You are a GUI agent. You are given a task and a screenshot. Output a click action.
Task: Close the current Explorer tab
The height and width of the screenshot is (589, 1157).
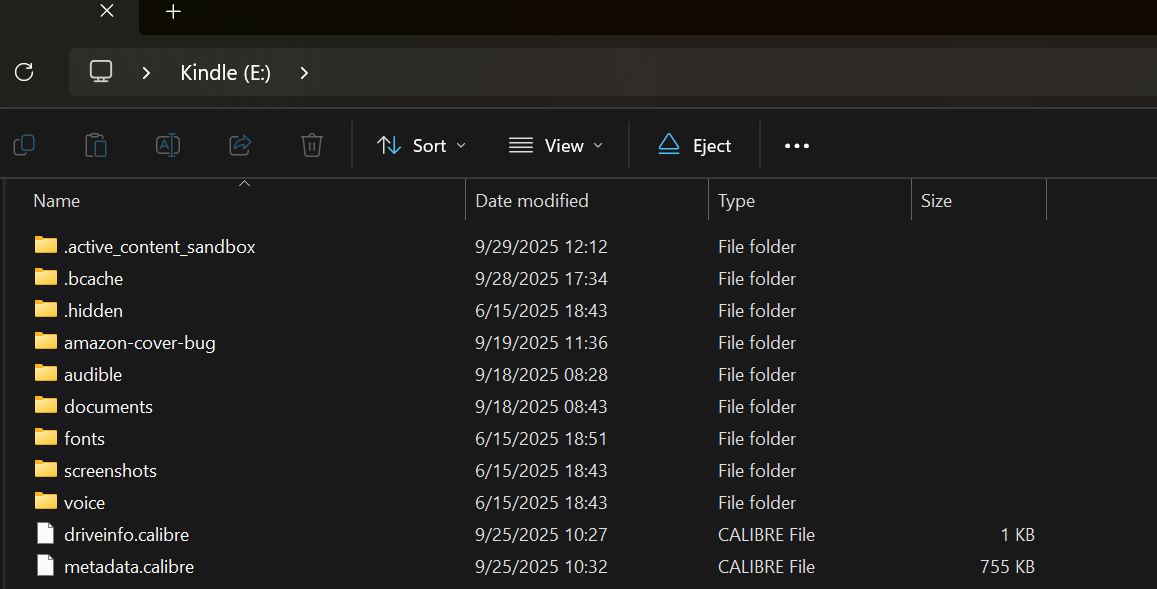107,12
